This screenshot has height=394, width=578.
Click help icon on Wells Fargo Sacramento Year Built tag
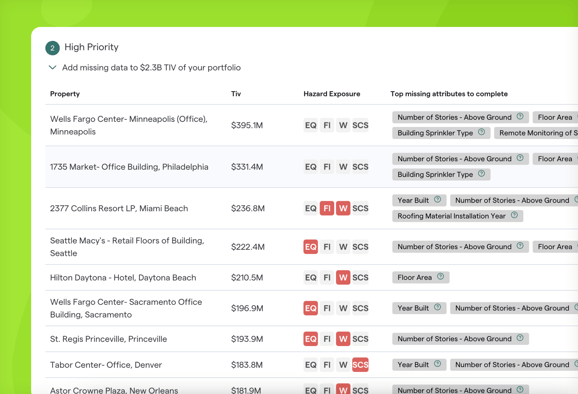pos(437,307)
